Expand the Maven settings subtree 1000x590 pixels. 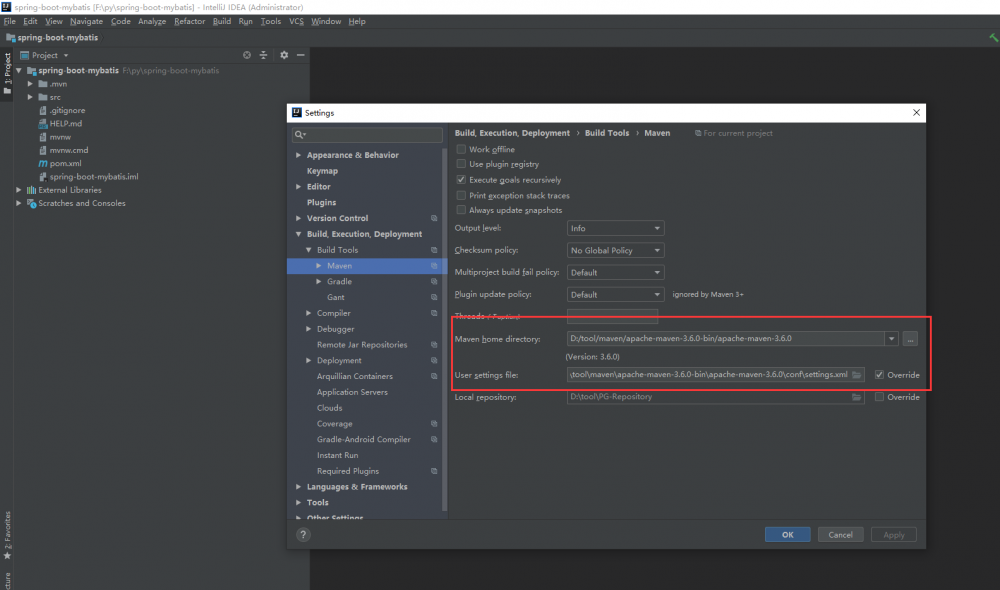[x=319, y=266]
